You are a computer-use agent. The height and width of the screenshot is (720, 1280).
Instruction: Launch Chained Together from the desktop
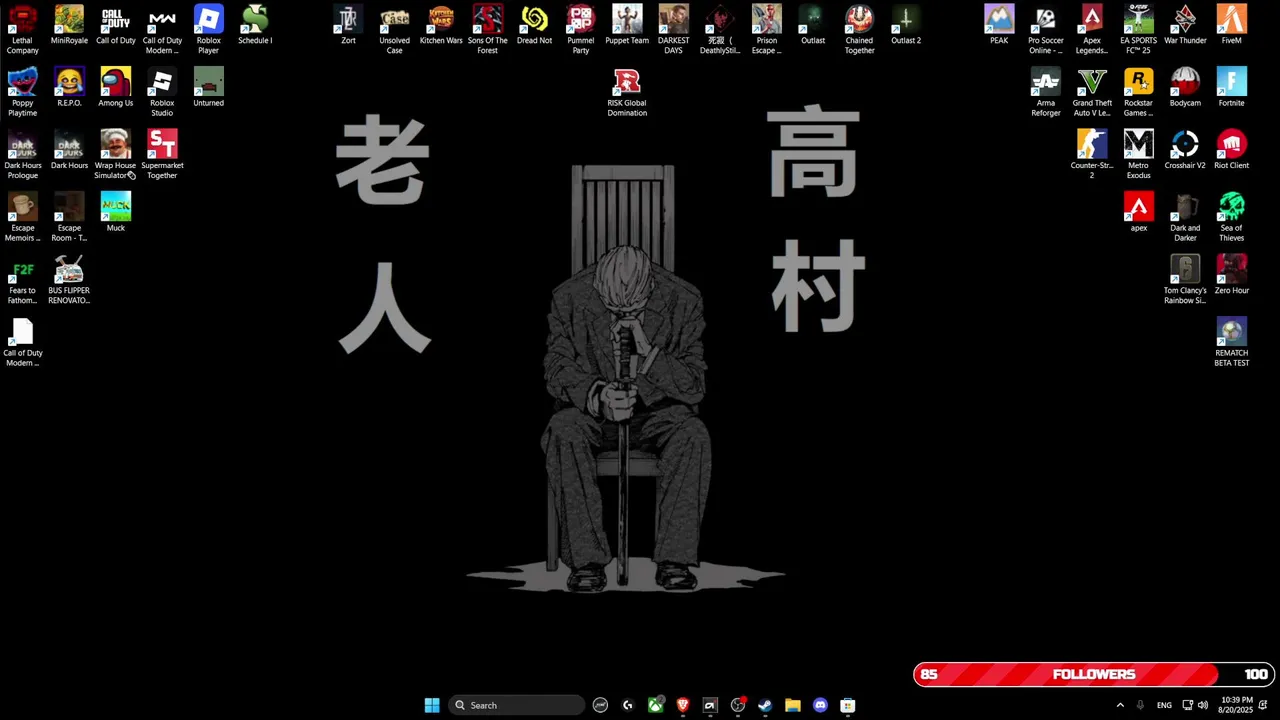859,29
